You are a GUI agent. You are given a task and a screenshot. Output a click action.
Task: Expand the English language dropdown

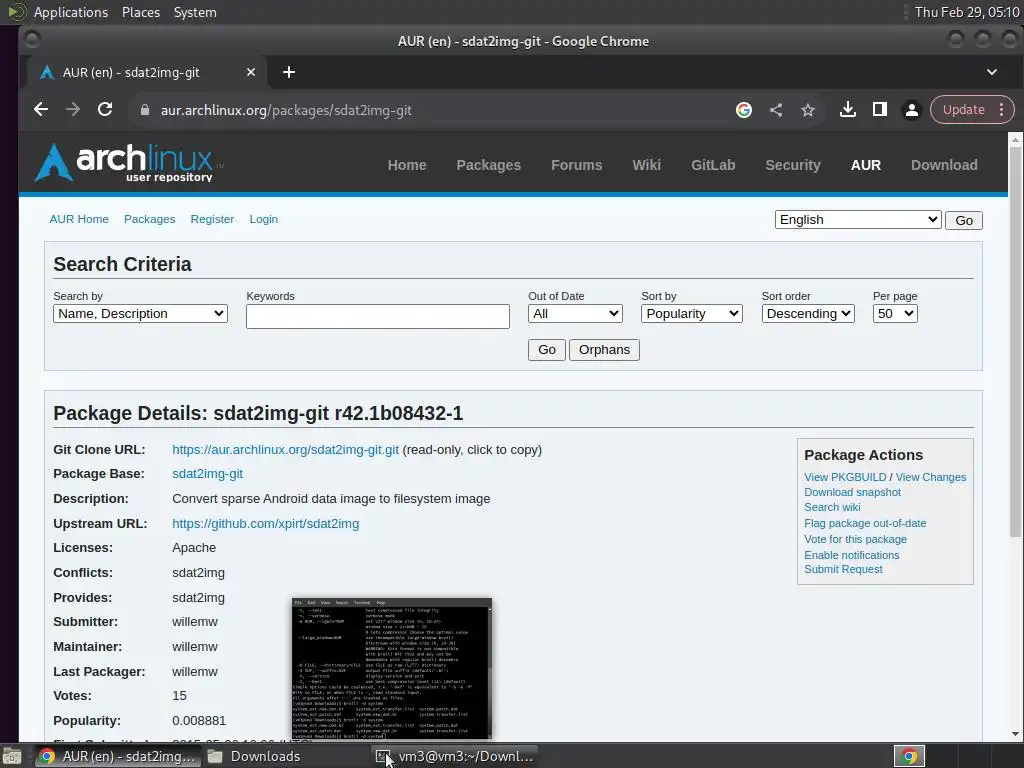coord(857,219)
